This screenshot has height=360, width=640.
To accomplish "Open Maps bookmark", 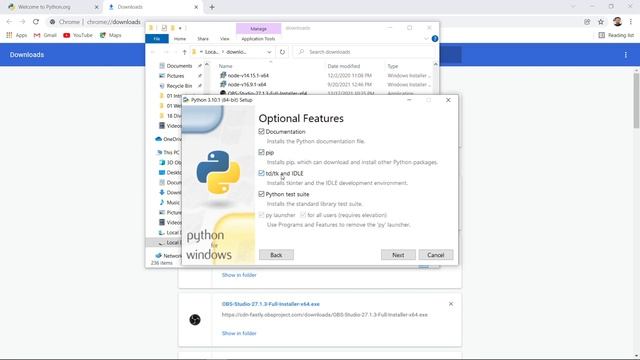I will click(x=111, y=35).
